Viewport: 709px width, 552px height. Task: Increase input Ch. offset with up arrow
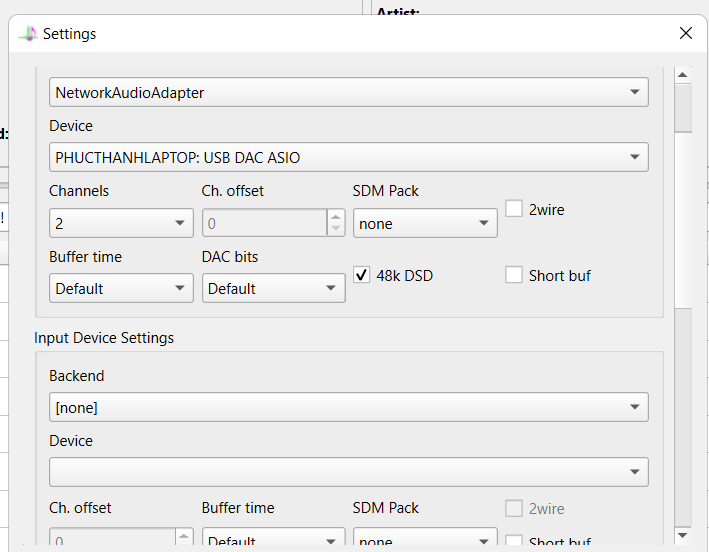tap(184, 537)
